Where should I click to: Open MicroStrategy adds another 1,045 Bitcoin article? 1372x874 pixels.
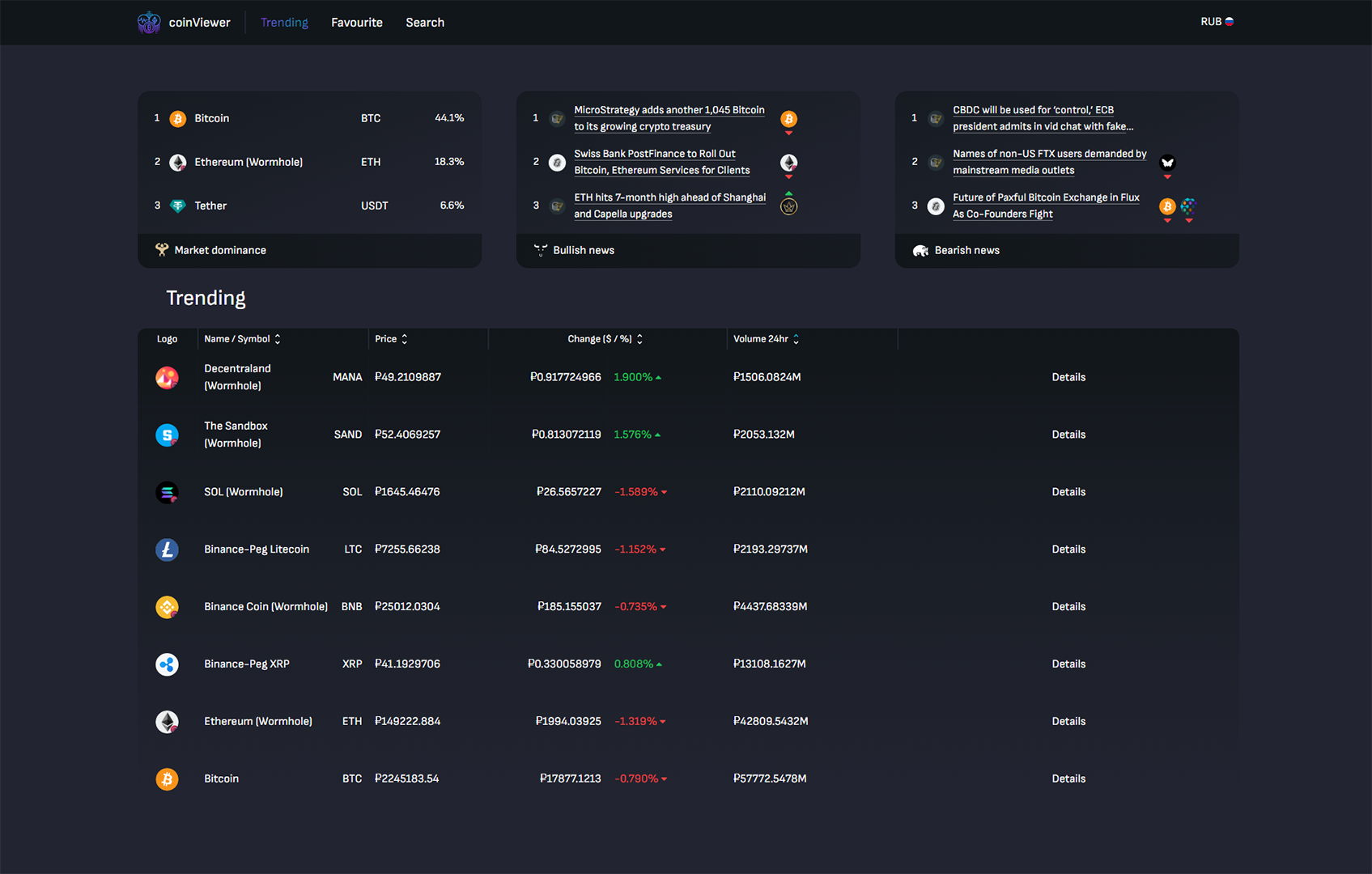coord(669,118)
